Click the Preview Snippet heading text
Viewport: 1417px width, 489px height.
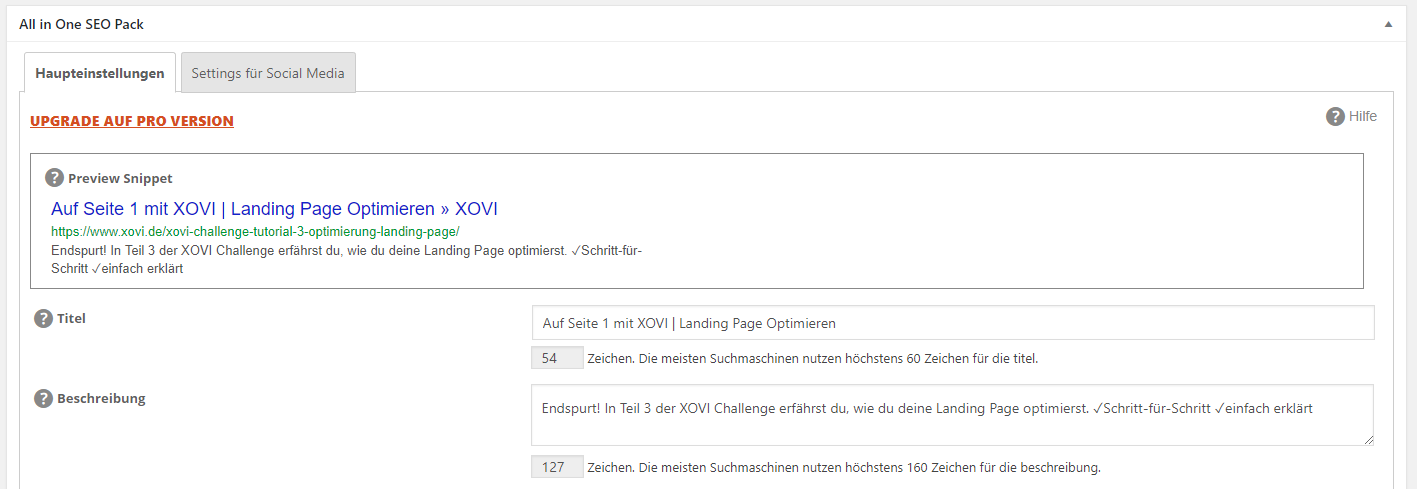(x=120, y=178)
